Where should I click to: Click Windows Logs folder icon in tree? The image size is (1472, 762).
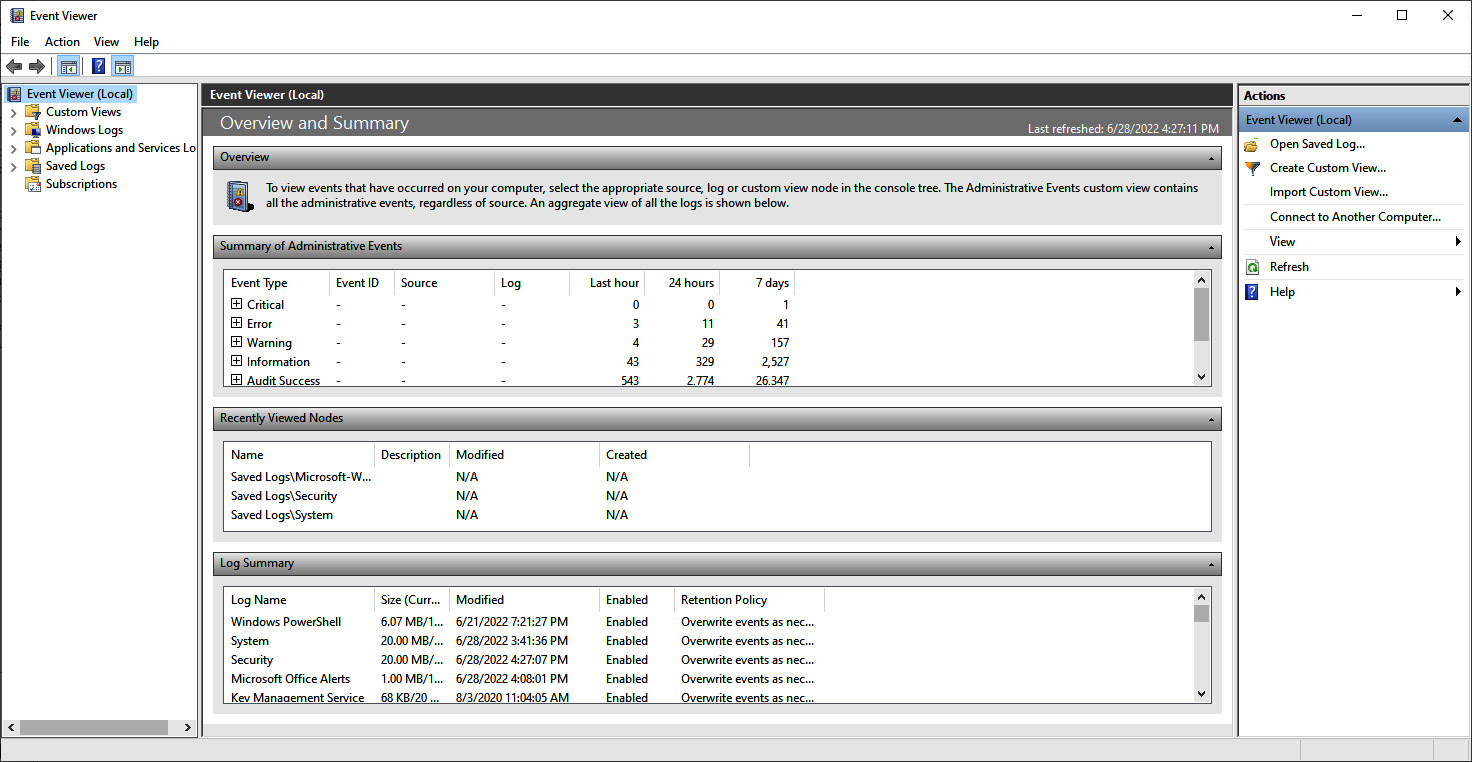(33, 130)
